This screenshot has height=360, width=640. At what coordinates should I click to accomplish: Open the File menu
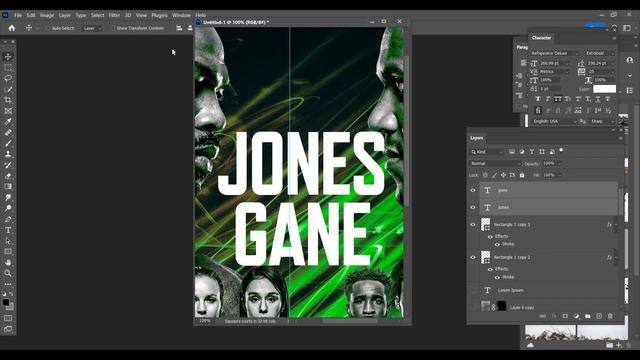point(18,15)
